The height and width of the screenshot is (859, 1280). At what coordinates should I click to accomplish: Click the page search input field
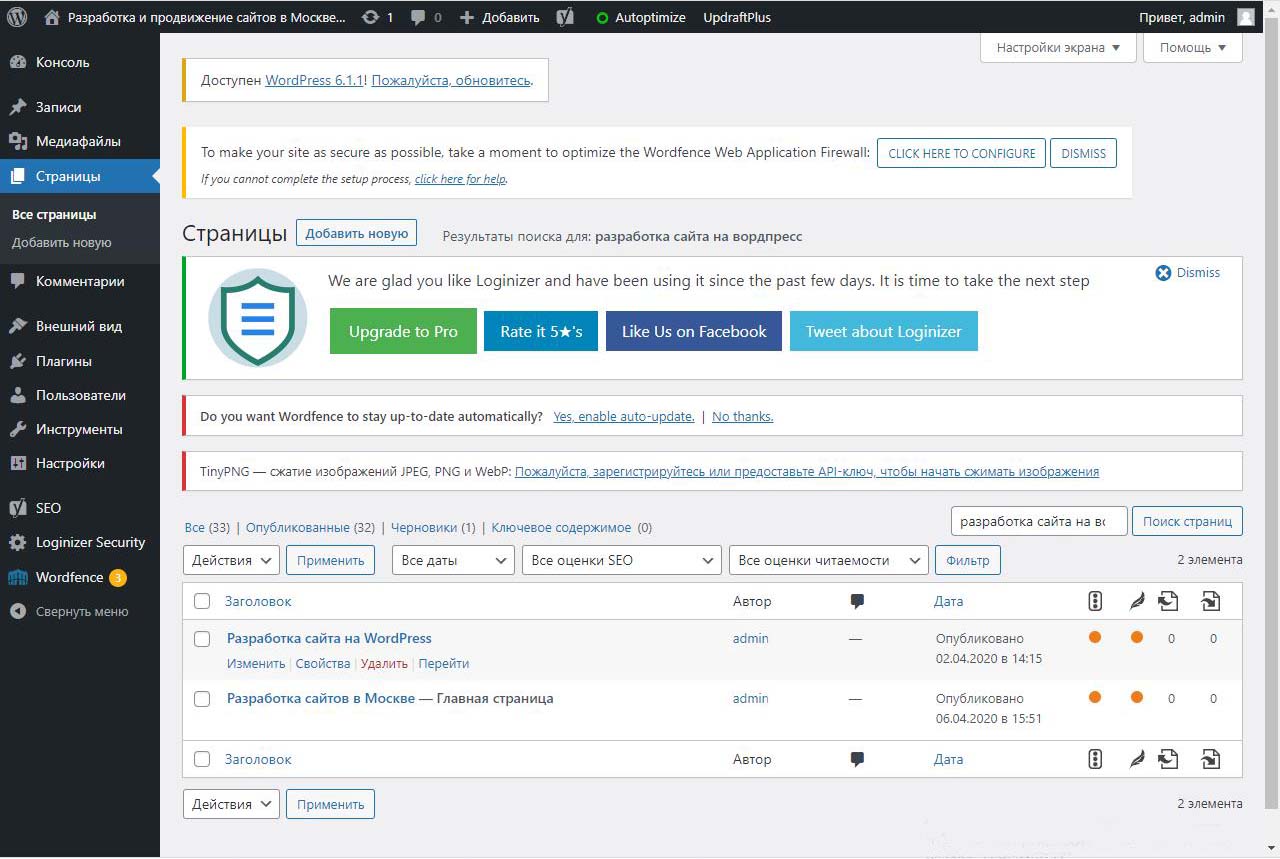tap(1038, 521)
